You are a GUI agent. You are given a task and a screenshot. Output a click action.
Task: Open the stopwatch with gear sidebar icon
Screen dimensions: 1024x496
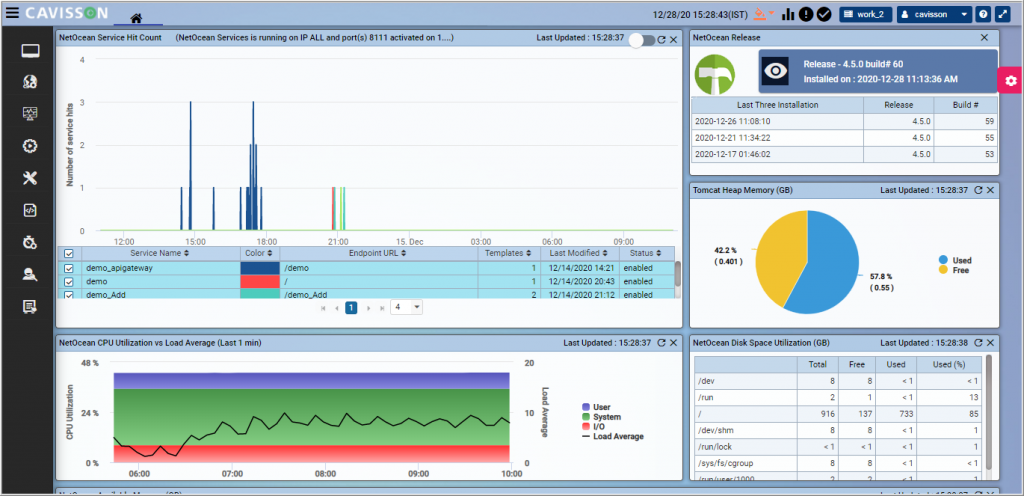[x=30, y=243]
